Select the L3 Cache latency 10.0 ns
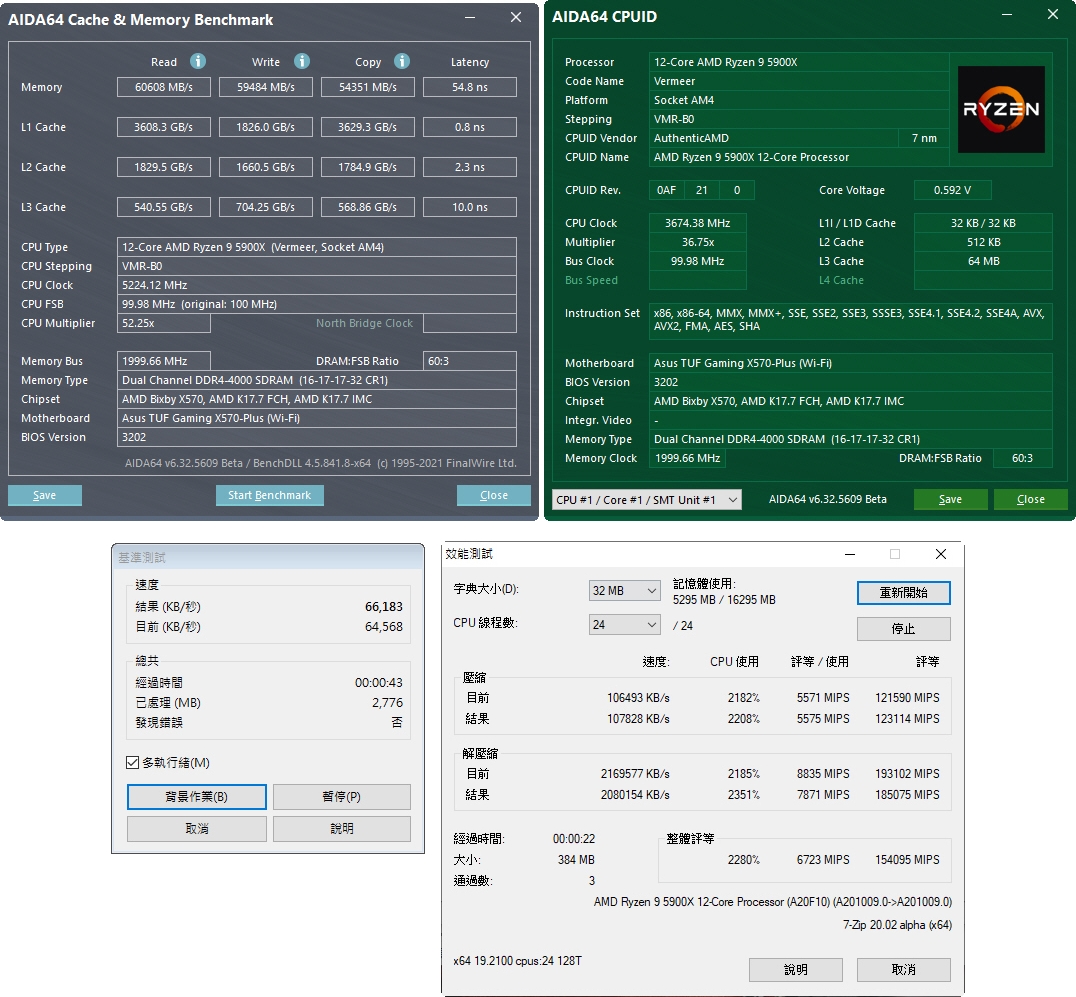 470,207
